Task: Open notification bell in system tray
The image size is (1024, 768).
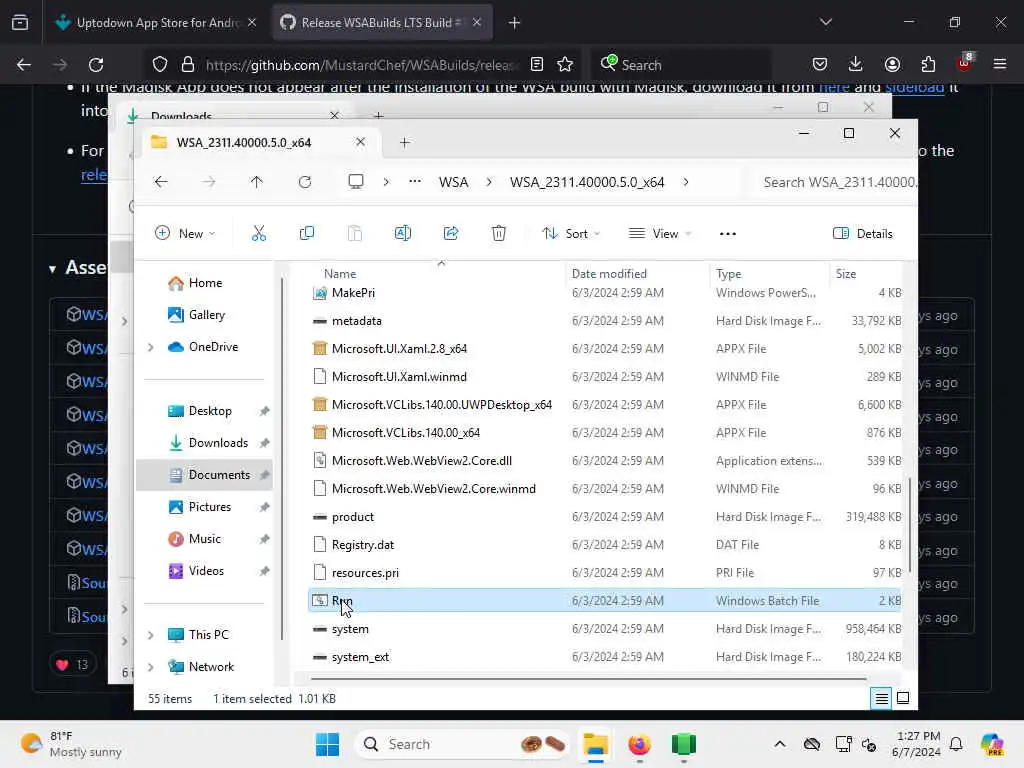Action: click(x=956, y=744)
